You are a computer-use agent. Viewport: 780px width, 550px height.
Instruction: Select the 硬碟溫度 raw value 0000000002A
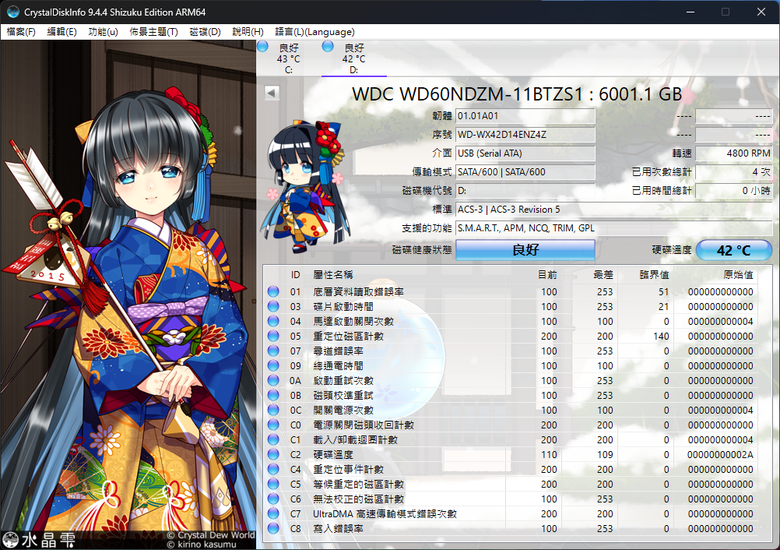coord(720,455)
